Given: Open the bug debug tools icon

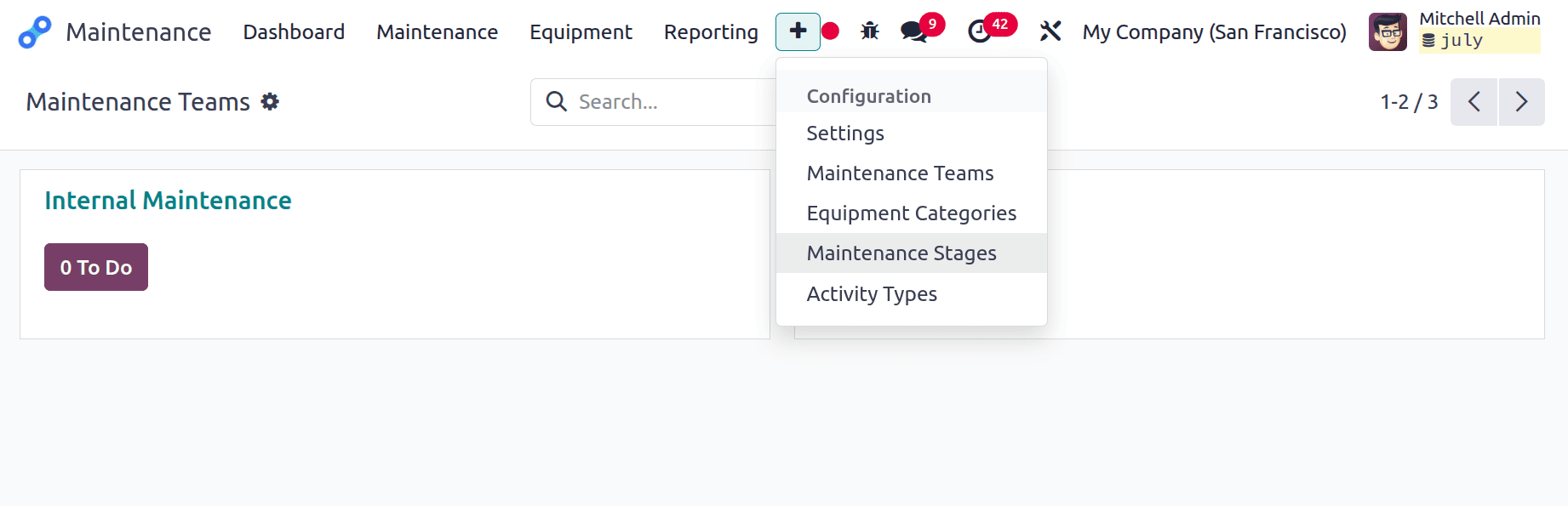Looking at the screenshot, I should pos(870,31).
